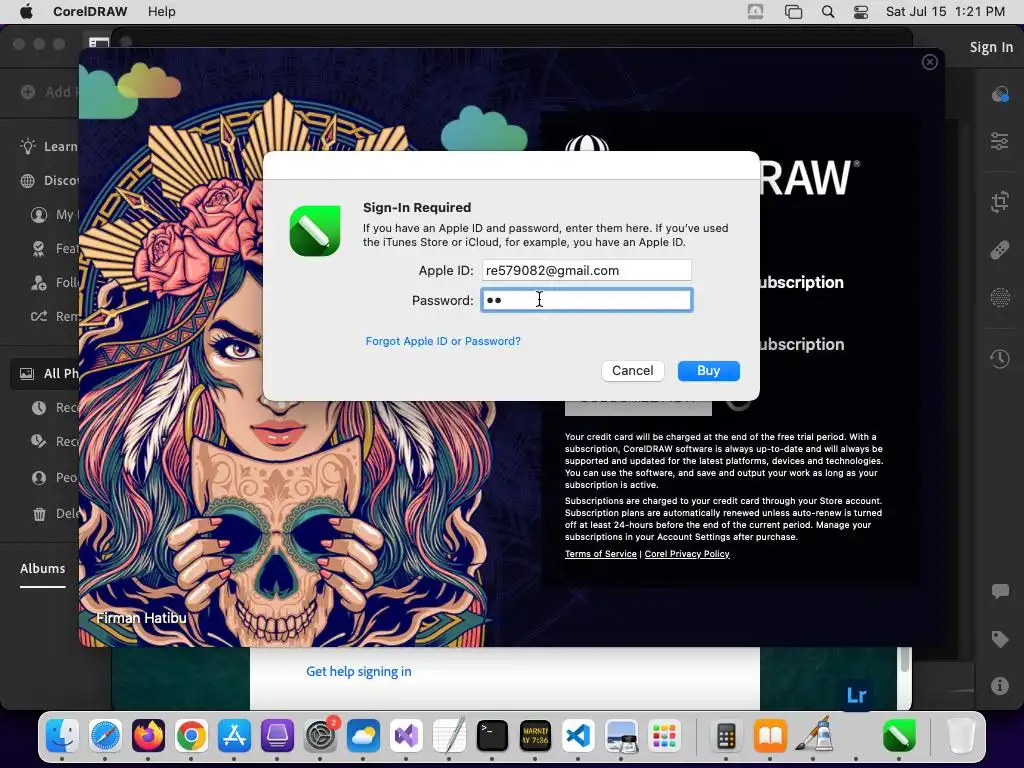Select the Crop and rotate tool in Lightroom

[1000, 202]
